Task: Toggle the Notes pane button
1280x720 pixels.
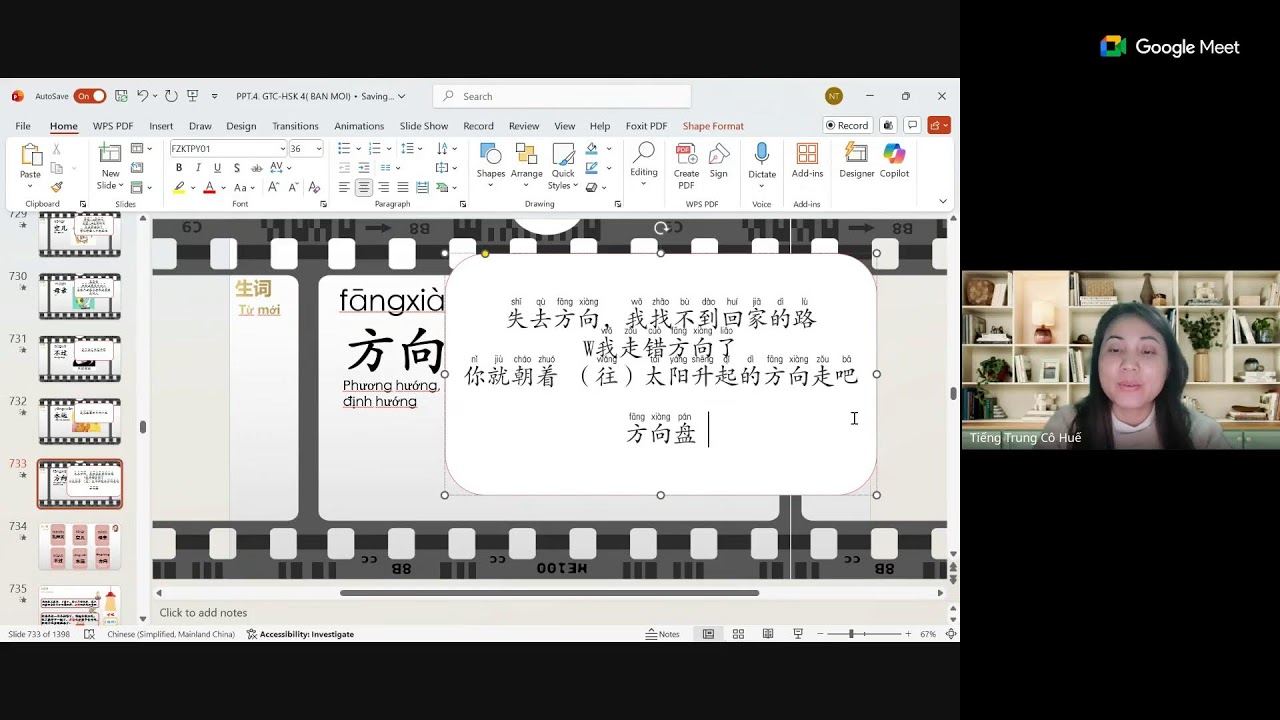Action: point(662,634)
